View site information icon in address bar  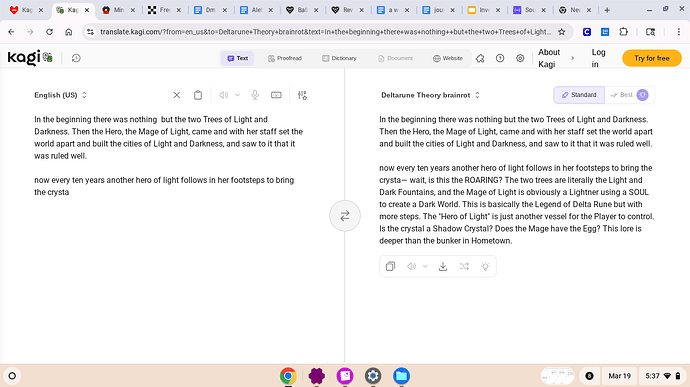(x=90, y=32)
